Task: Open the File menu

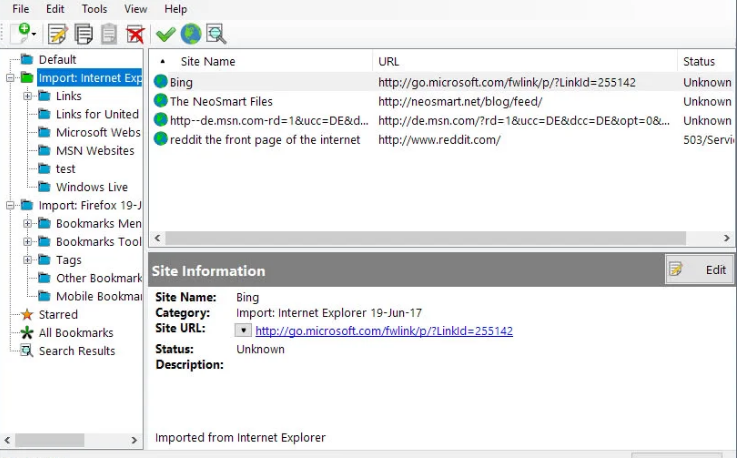Action: (21, 9)
